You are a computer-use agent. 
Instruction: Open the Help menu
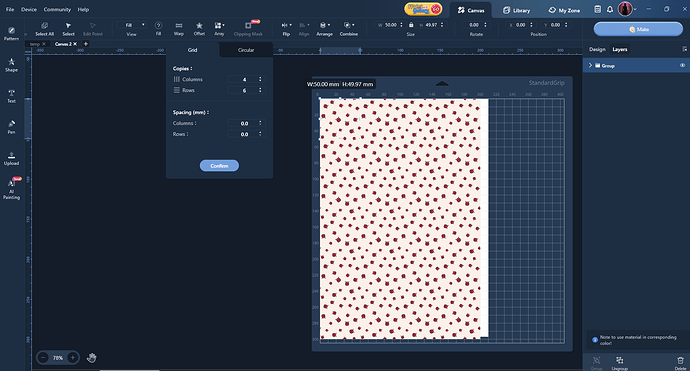83,9
